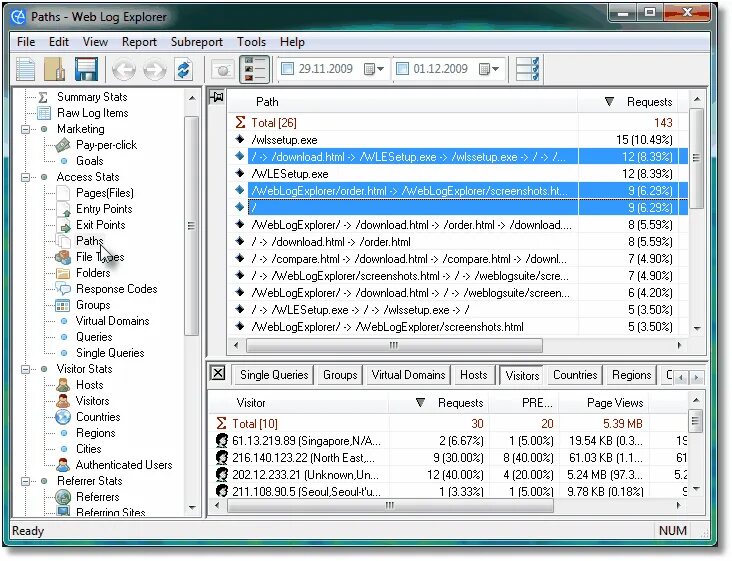
Task: Select the Goals tree item
Action: 90,161
